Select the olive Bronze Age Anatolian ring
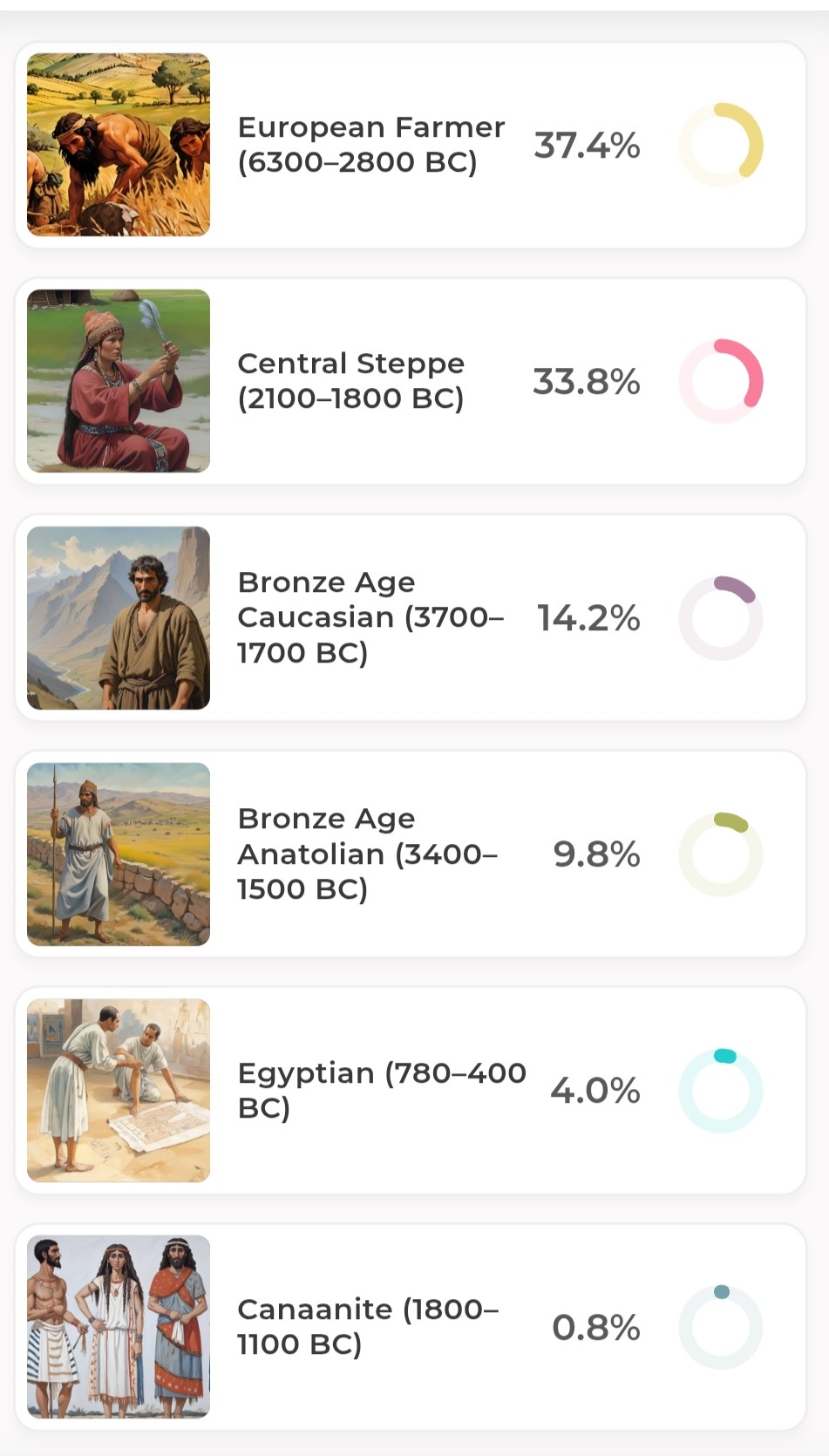 click(x=721, y=854)
